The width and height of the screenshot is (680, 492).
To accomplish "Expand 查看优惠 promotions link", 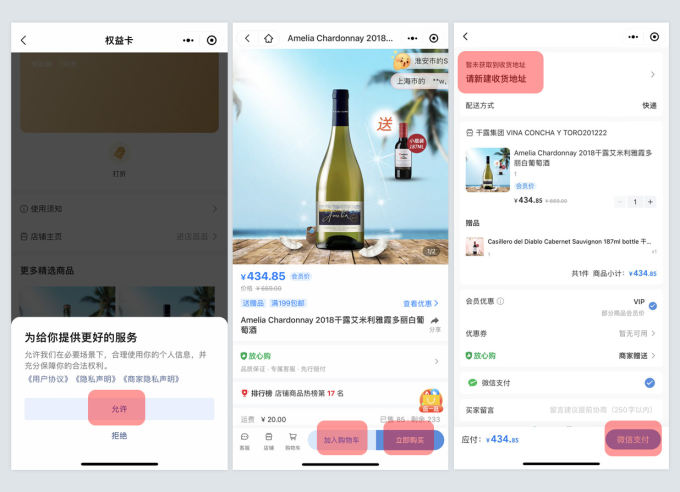I will 420,303.
